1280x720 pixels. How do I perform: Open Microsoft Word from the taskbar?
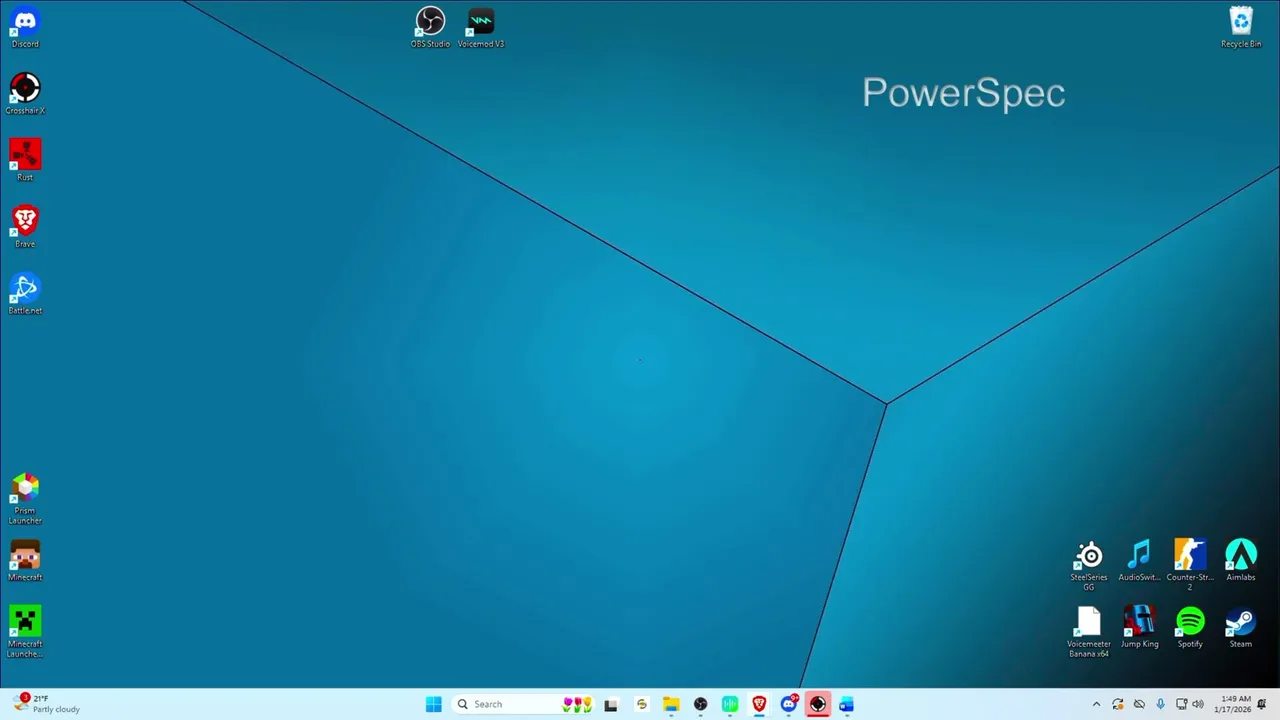[847, 704]
